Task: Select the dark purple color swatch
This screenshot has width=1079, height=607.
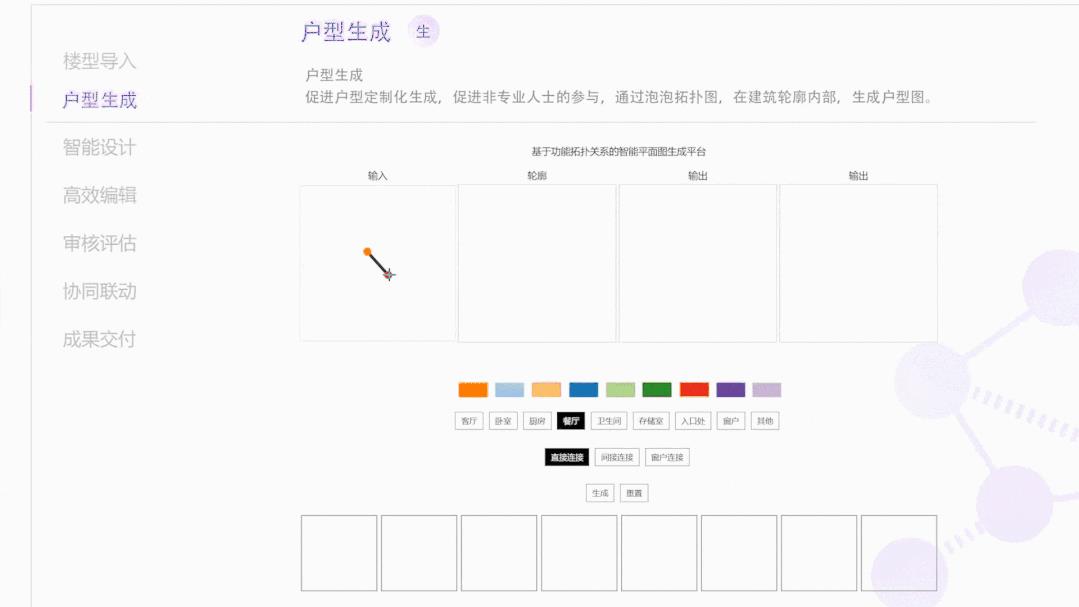Action: point(731,390)
